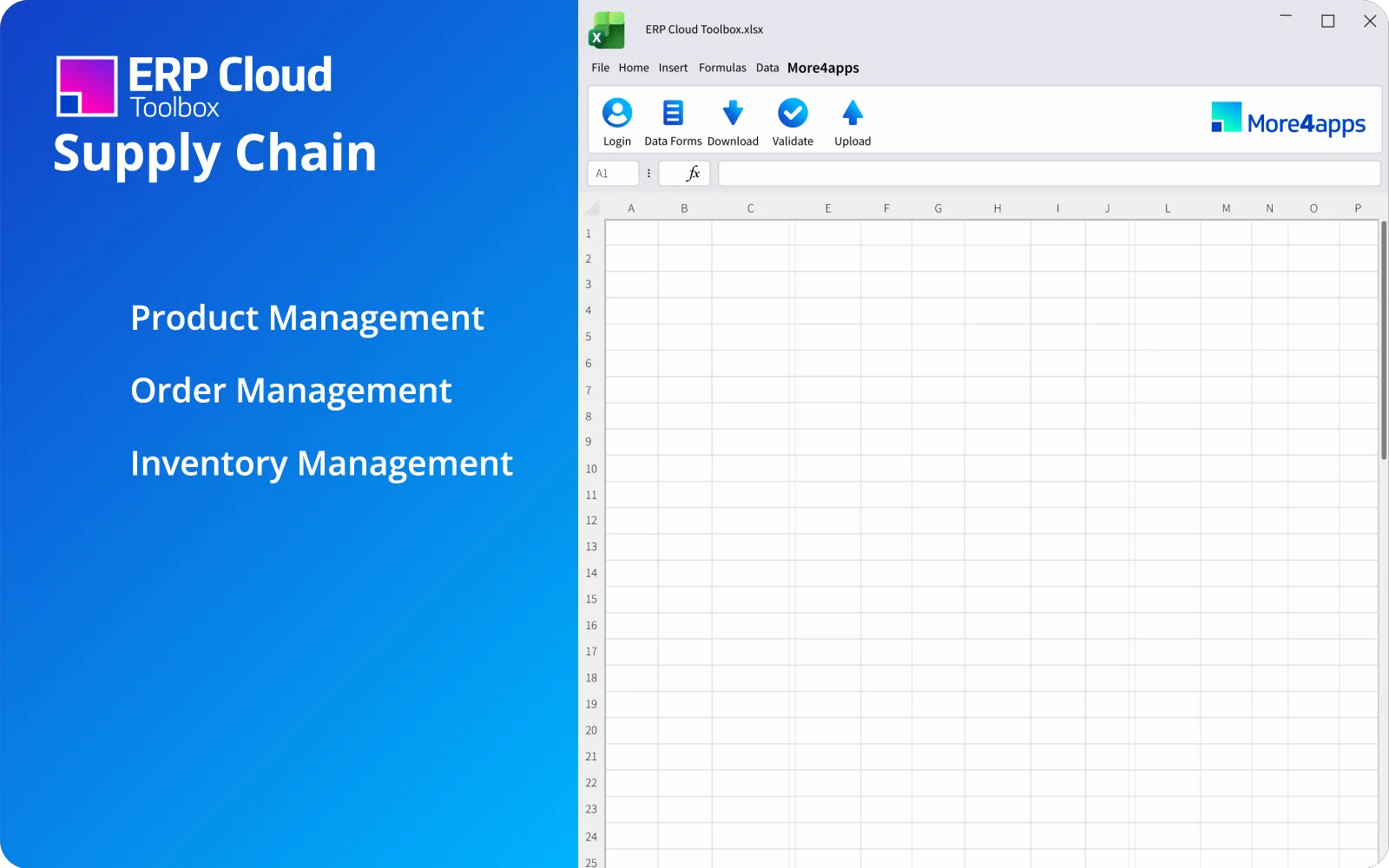The width and height of the screenshot is (1389, 868).
Task: Select the Data tab
Action: click(x=767, y=68)
